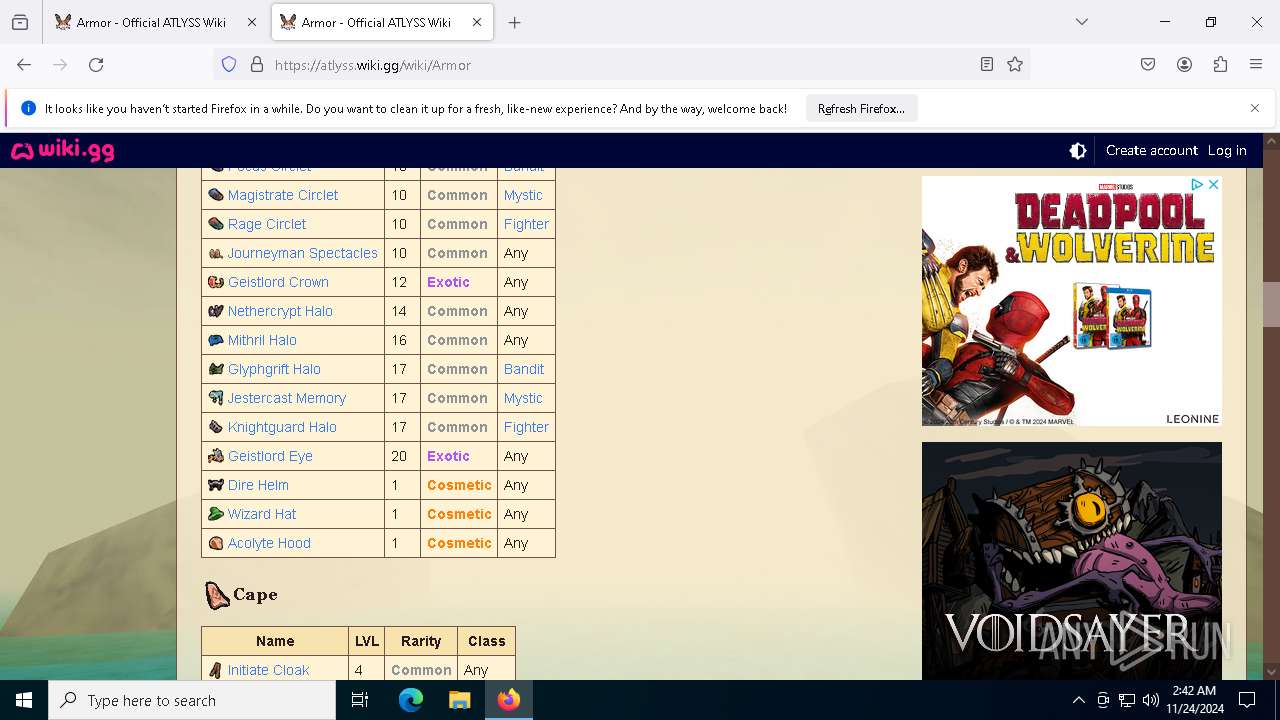Click the Geistlord Eye item icon
The width and height of the screenshot is (1280, 720).
pyautogui.click(x=216, y=456)
